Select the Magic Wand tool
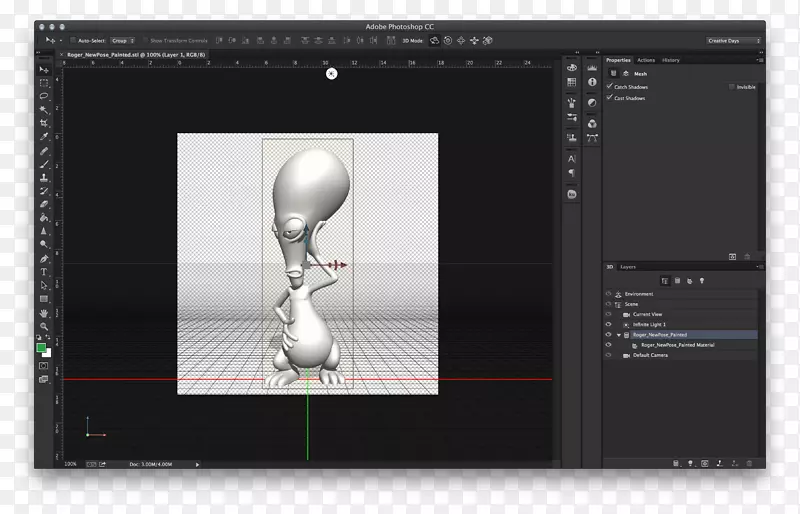 point(44,109)
